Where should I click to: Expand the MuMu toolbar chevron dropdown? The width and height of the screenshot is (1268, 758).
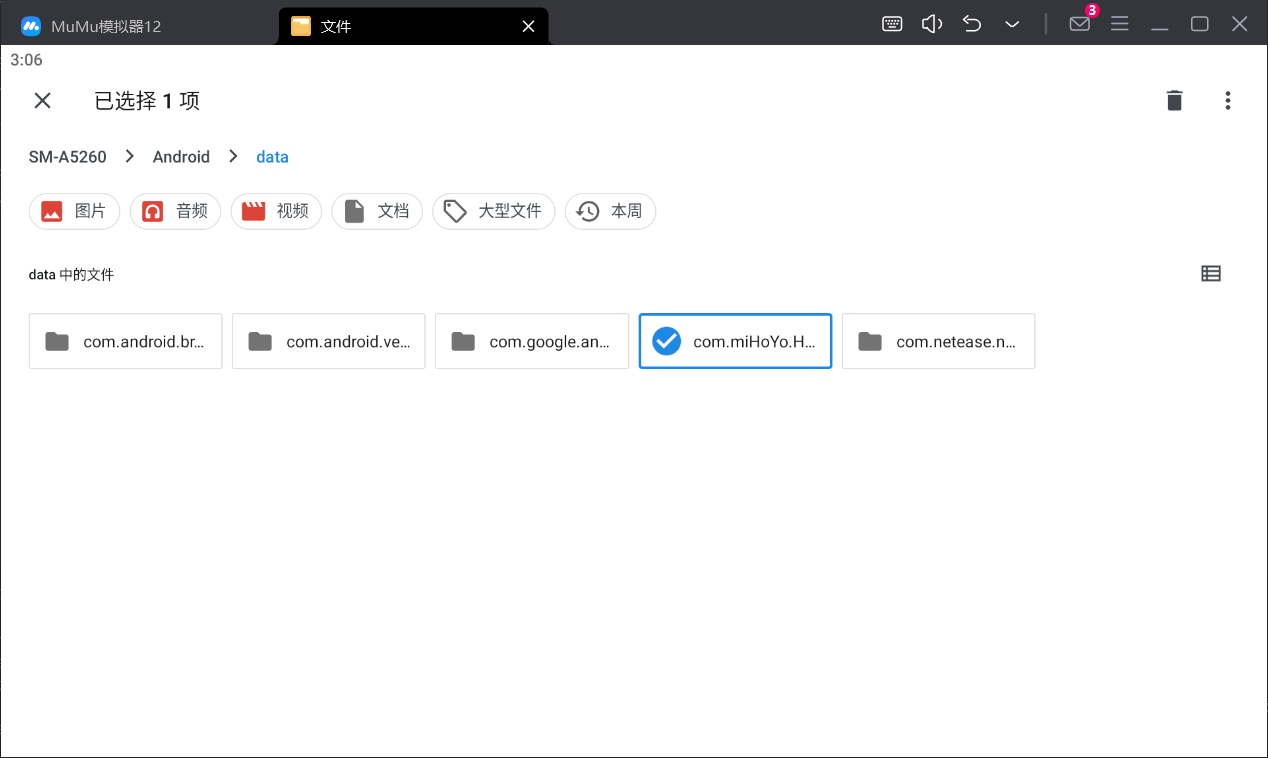pos(1012,24)
